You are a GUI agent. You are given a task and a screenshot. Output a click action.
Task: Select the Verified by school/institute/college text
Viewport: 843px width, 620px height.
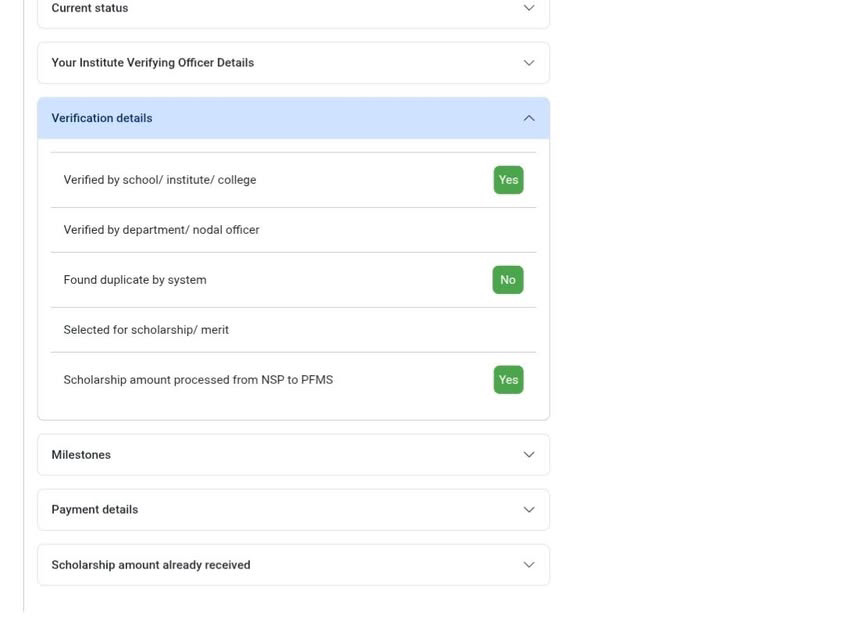pos(160,180)
